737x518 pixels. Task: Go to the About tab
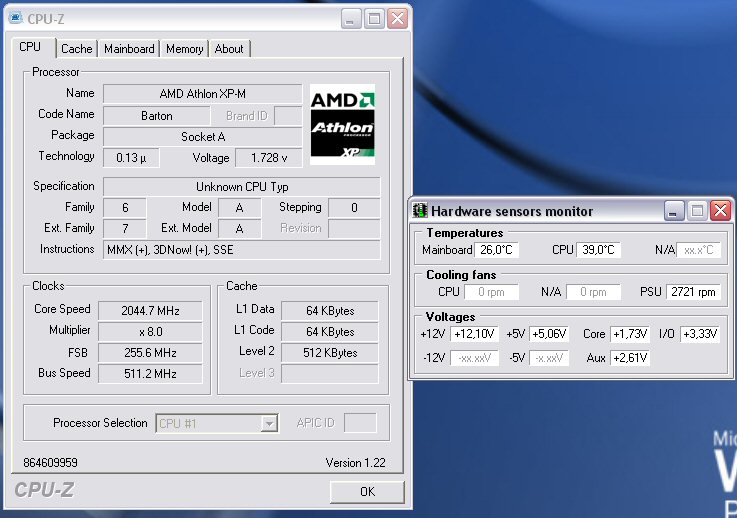[x=229, y=49]
